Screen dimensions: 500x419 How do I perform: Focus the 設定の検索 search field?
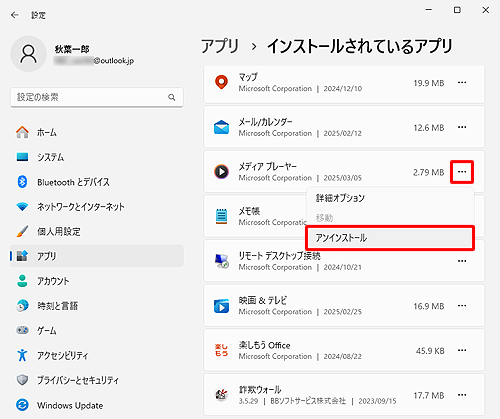pos(97,97)
